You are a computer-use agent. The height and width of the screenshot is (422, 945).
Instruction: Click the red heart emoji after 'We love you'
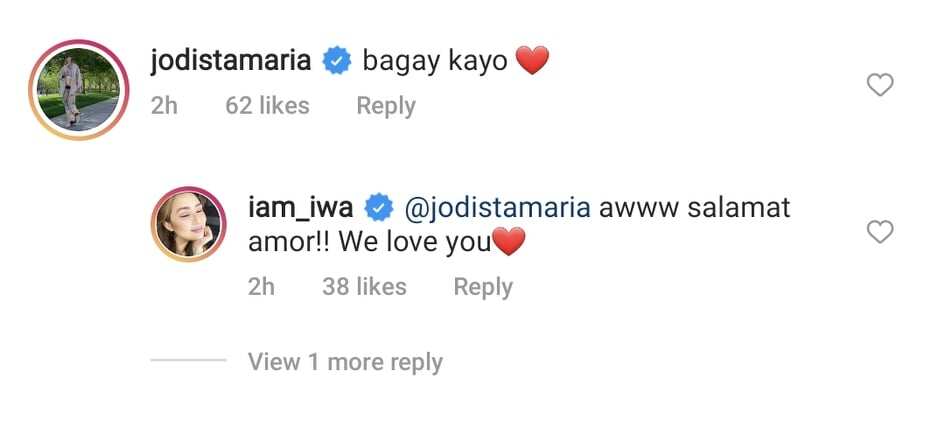(509, 242)
